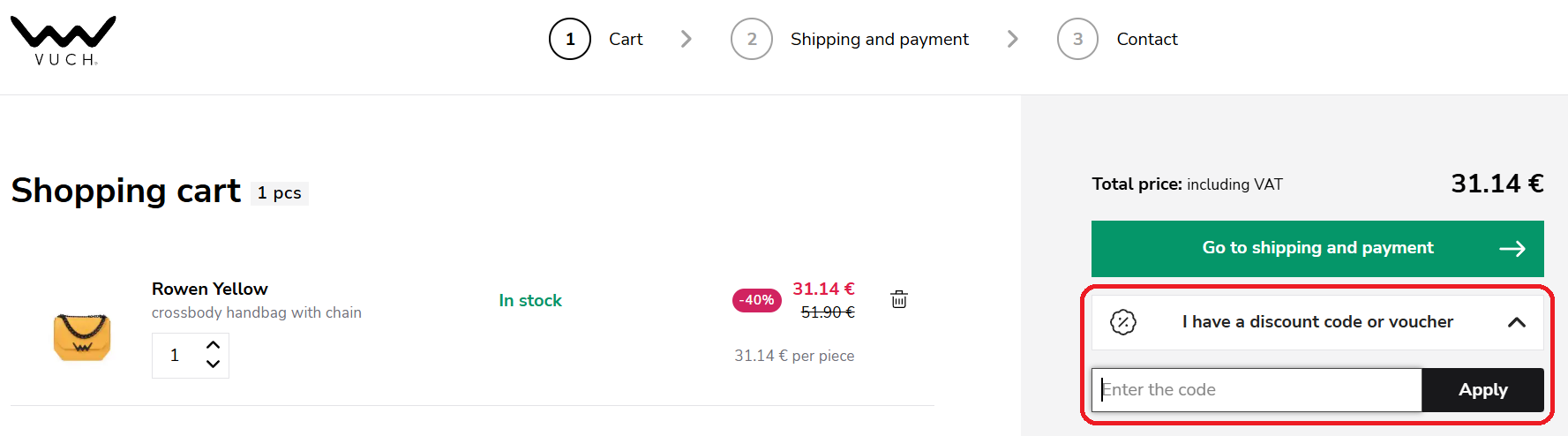Click the VUCH logo
The height and width of the screenshot is (436, 1568).
click(63, 41)
